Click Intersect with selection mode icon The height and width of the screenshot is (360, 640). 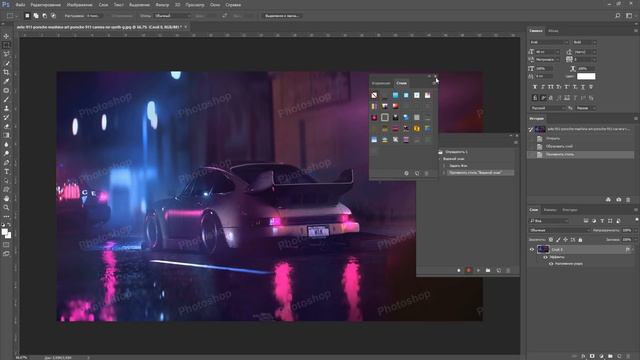coord(53,16)
